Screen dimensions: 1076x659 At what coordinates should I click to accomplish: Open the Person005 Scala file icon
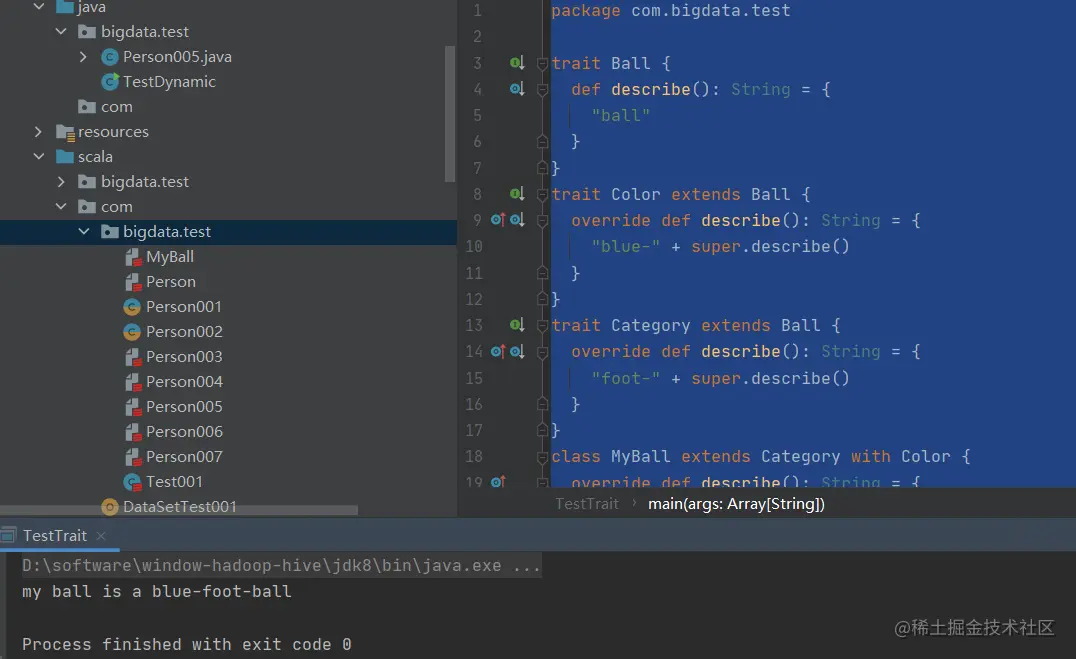pyautogui.click(x=133, y=407)
